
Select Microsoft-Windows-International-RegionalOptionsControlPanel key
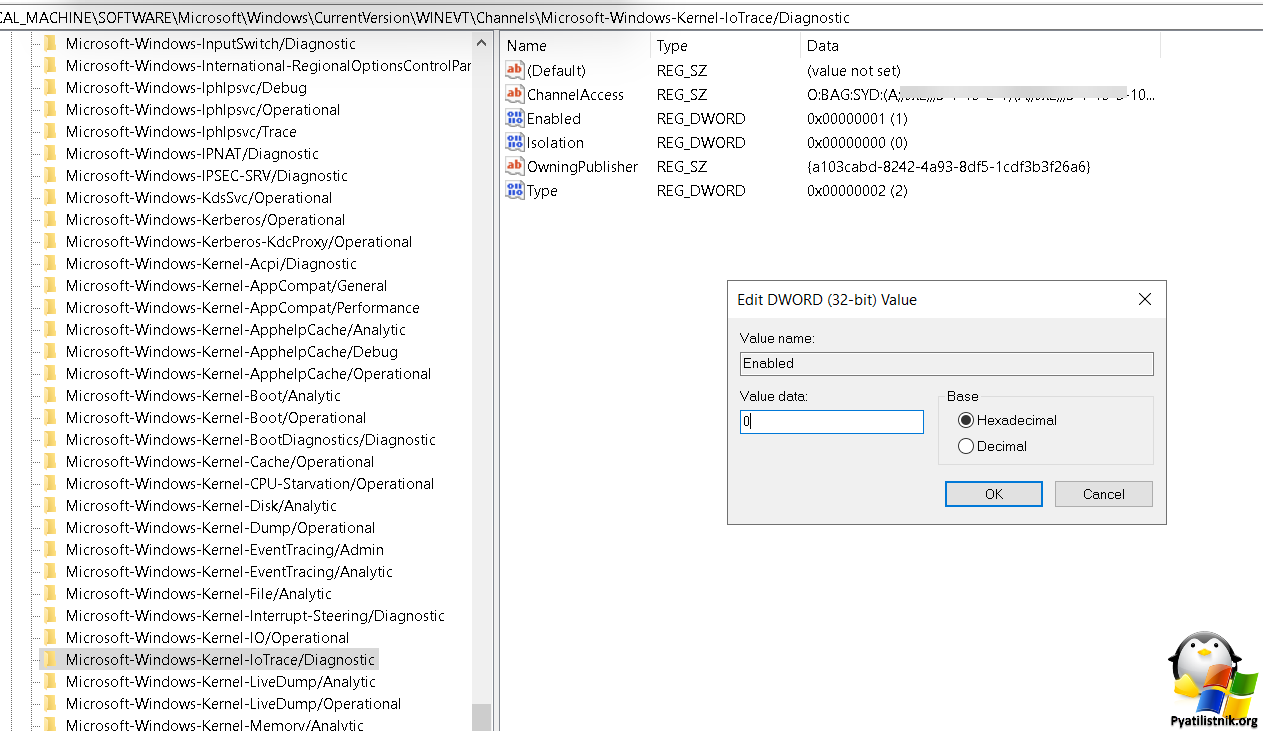[268, 66]
